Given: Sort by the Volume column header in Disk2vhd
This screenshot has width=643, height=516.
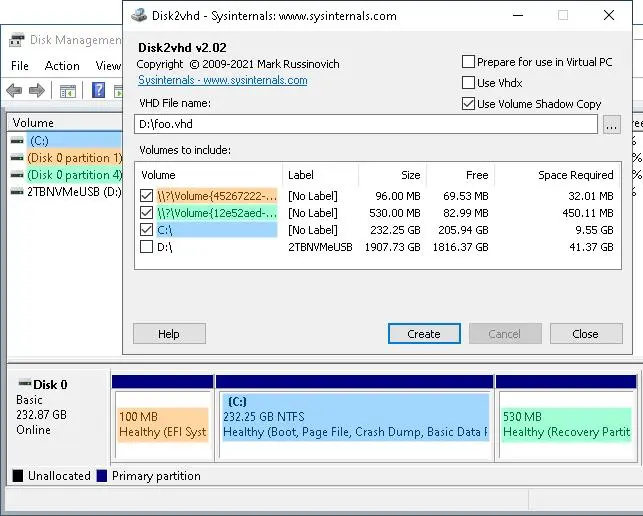Looking at the screenshot, I should click(x=208, y=175).
